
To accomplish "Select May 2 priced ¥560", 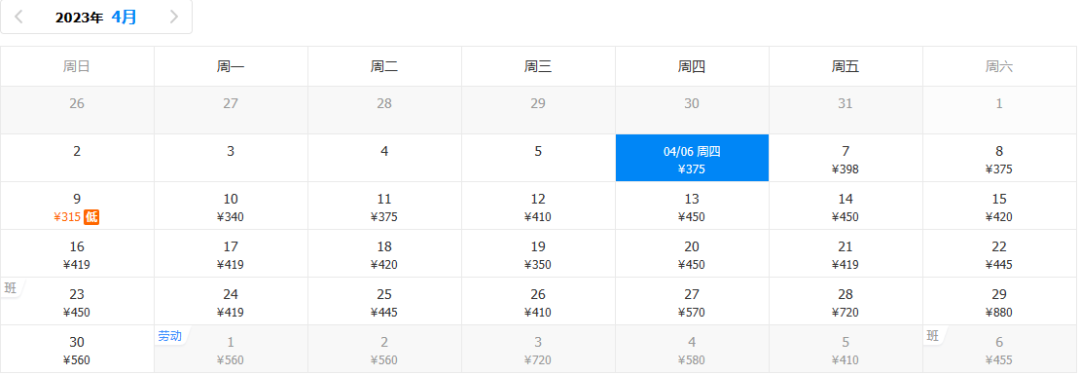I will point(384,348).
